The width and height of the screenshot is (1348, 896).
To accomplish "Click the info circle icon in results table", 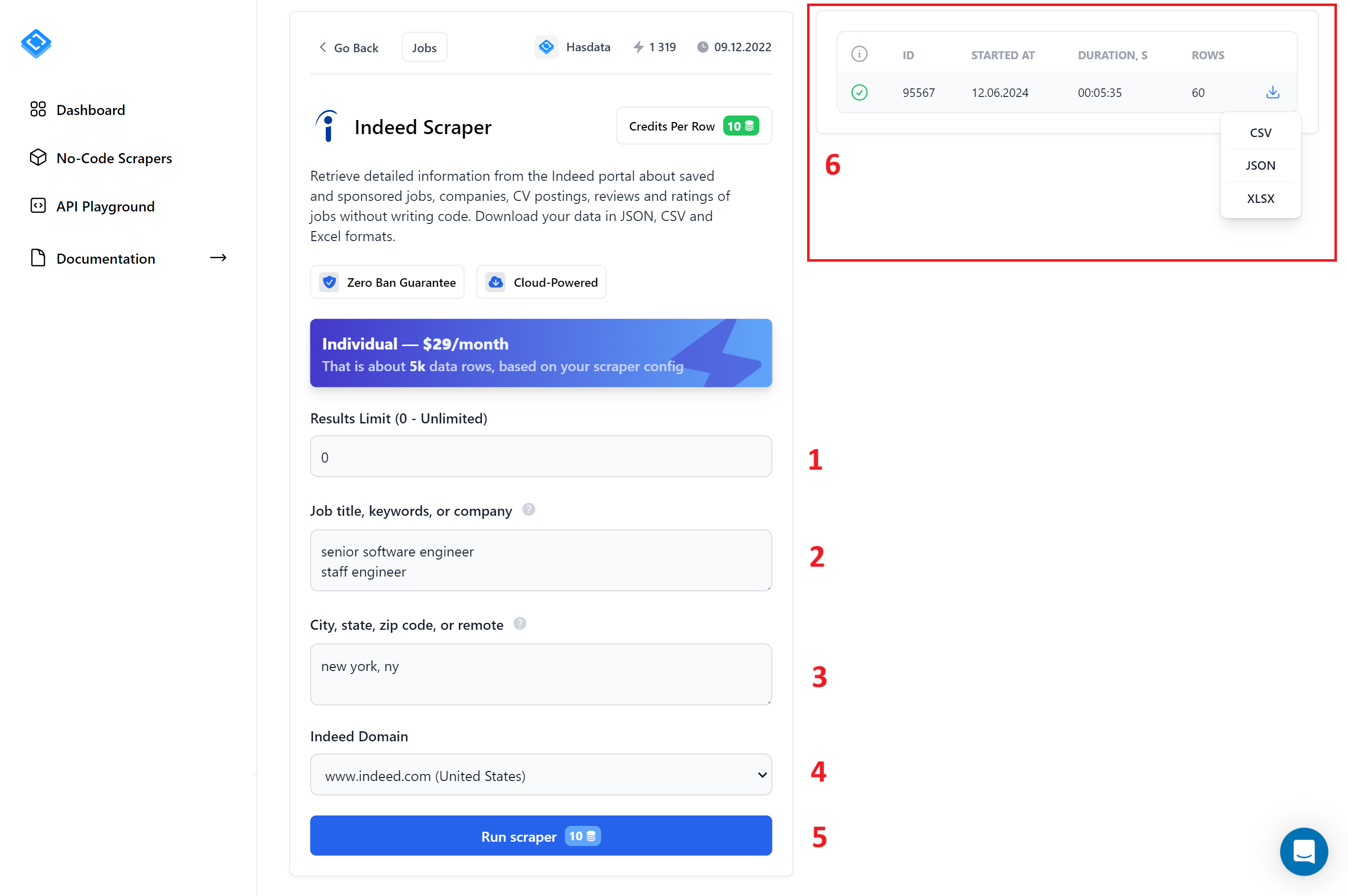I will [858, 54].
